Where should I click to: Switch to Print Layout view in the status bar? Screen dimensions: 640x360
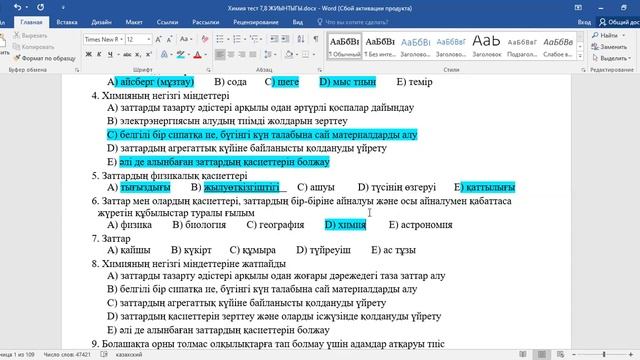click(542, 354)
